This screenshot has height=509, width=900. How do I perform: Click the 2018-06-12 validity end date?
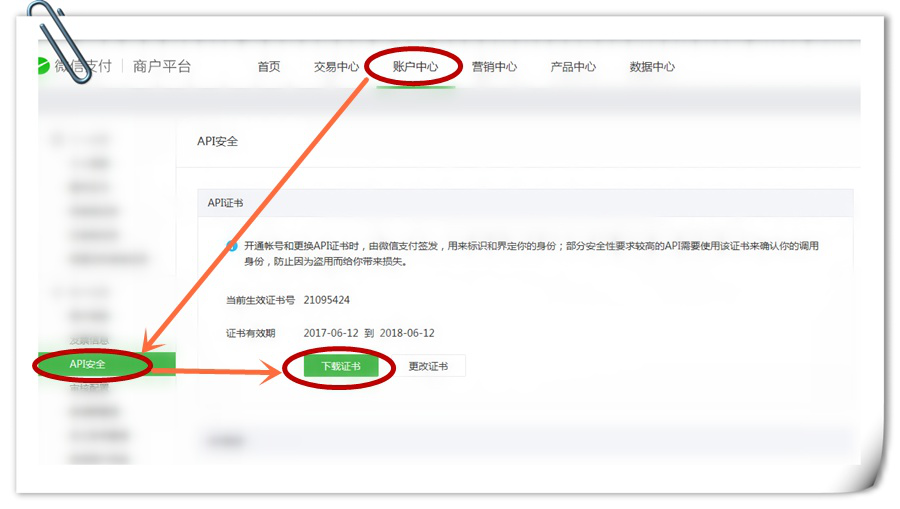(407, 333)
